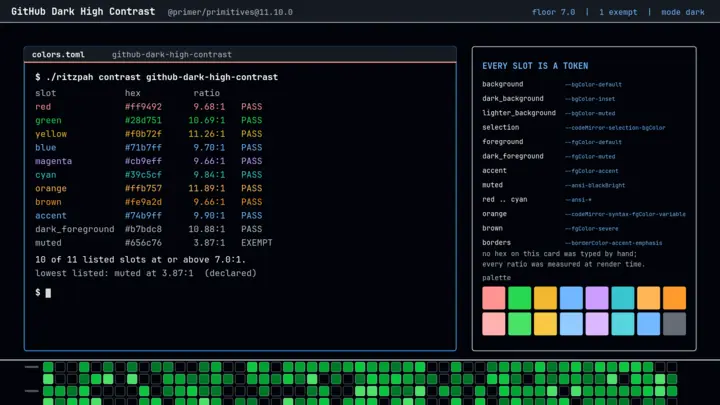Click hex value #fe9a2d
This screenshot has width=720, height=405.
tap(143, 202)
